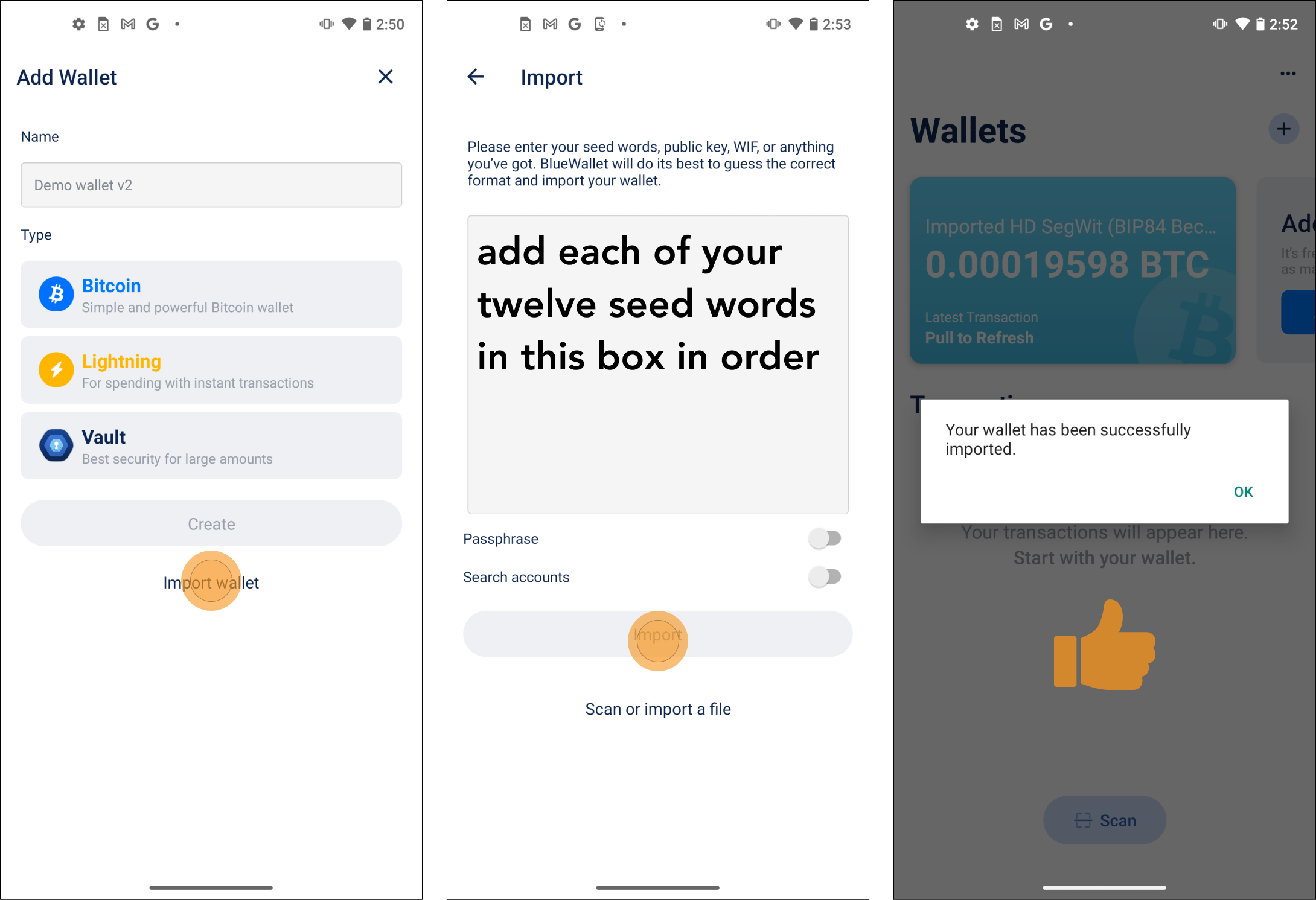Select the Demo wallet v2 name field

click(x=211, y=184)
